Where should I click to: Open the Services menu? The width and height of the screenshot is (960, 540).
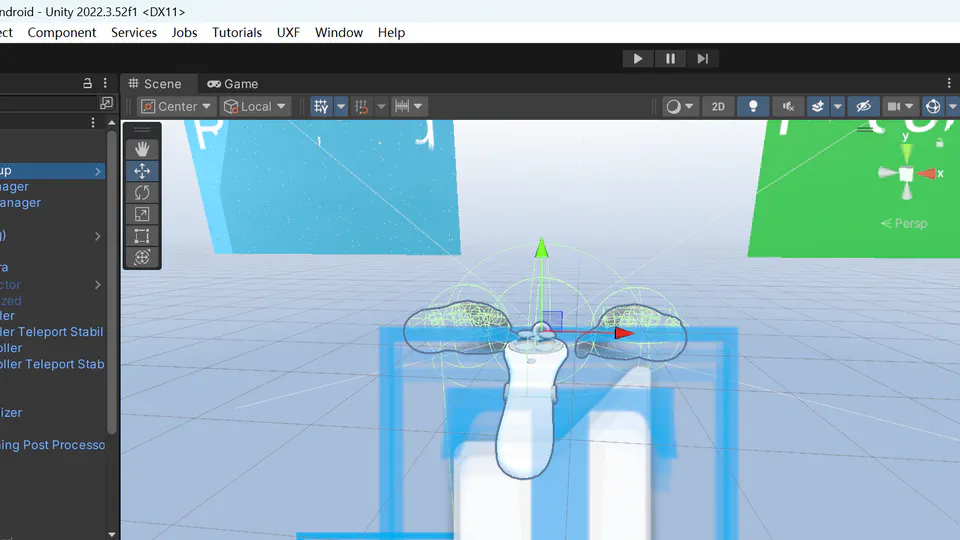coord(134,32)
